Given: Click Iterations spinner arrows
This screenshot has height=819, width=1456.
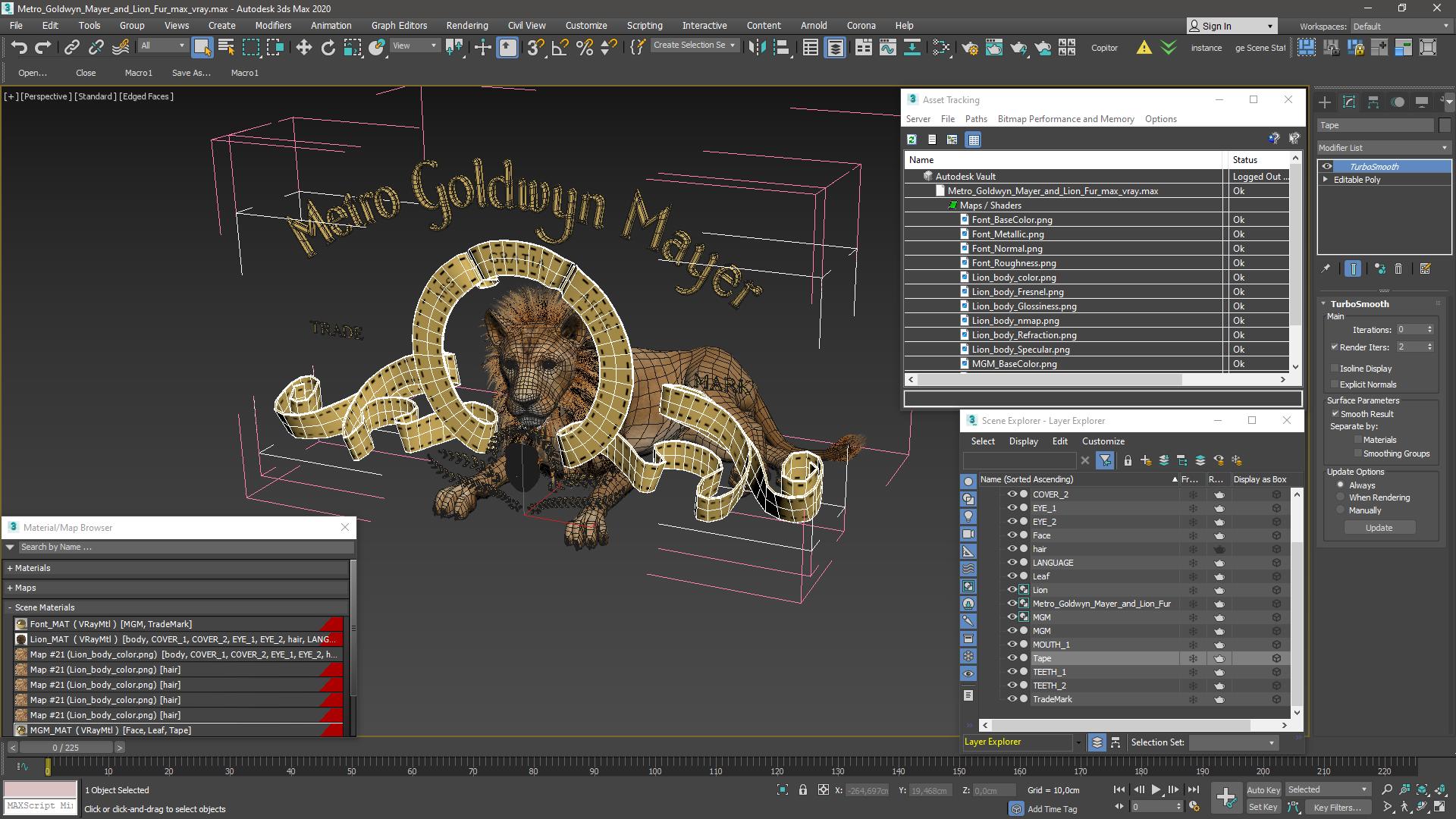Looking at the screenshot, I should tap(1429, 330).
